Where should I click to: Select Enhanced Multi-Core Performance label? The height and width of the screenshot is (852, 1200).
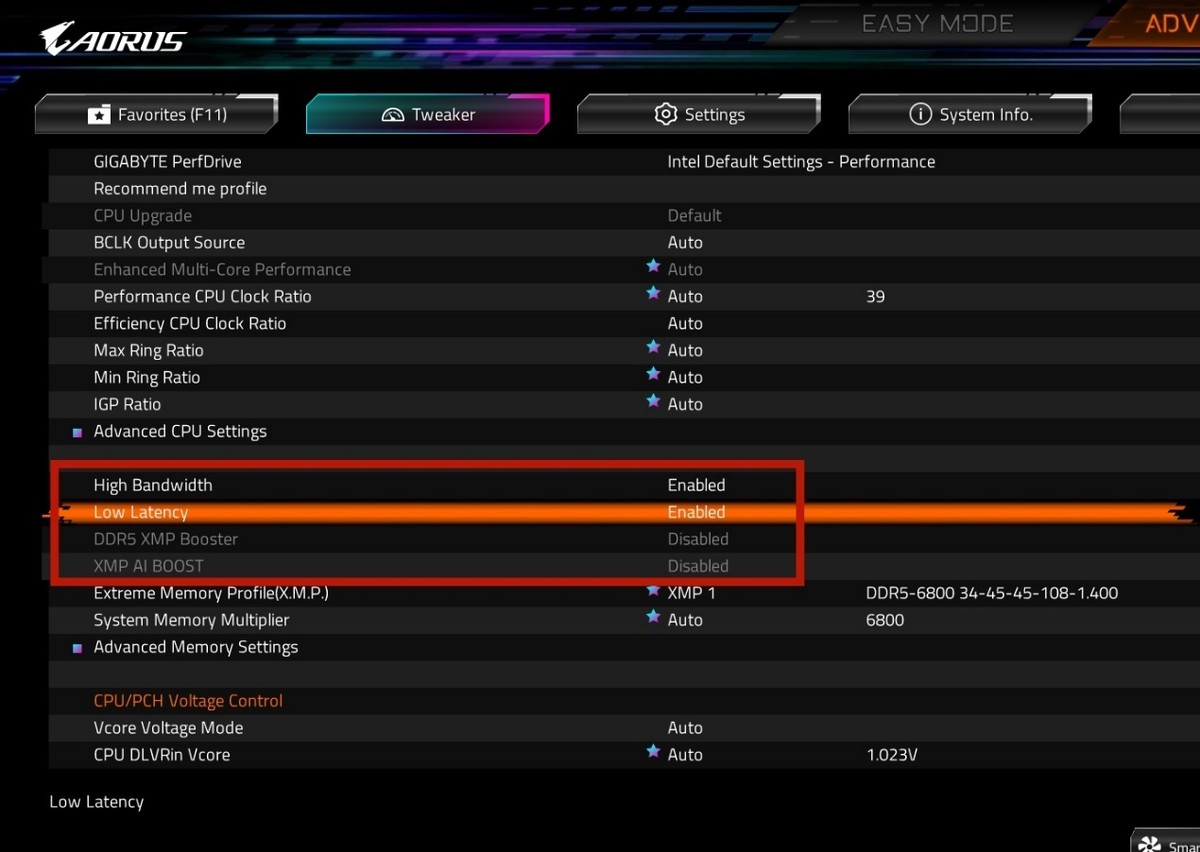coord(222,269)
